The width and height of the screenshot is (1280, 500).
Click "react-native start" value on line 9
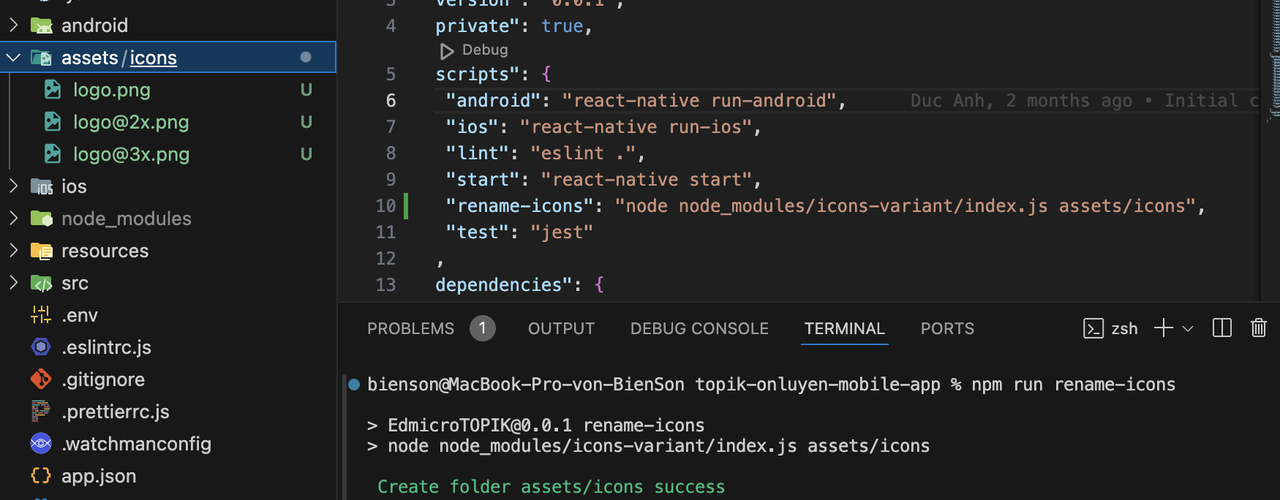646,180
